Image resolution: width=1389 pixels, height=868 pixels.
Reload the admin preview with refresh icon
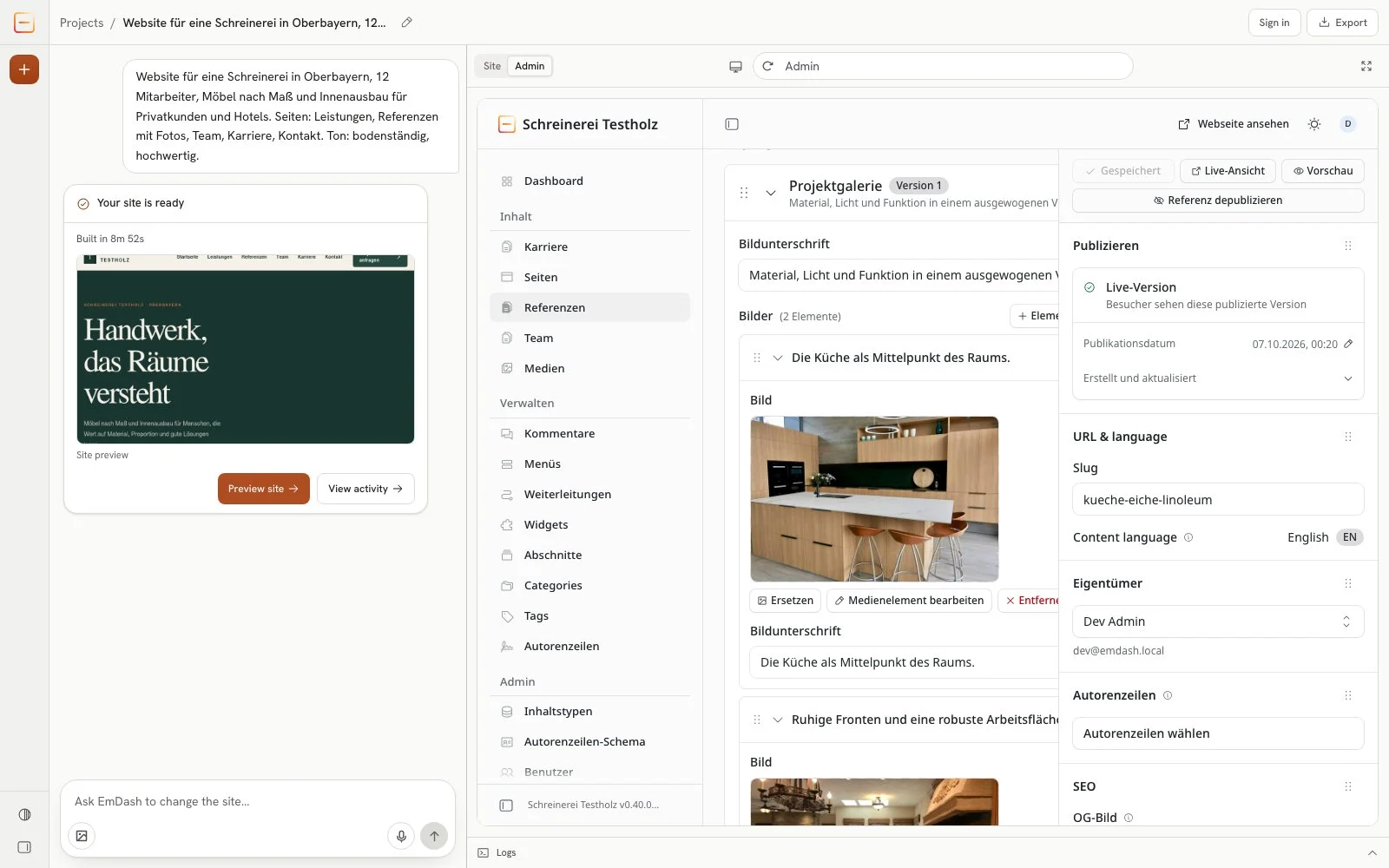coord(767,66)
